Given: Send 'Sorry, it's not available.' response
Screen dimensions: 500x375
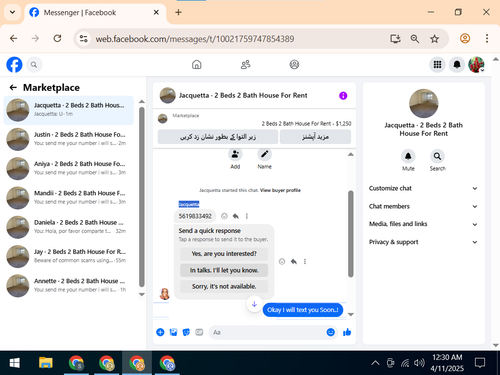Looking at the screenshot, I should [224, 286].
